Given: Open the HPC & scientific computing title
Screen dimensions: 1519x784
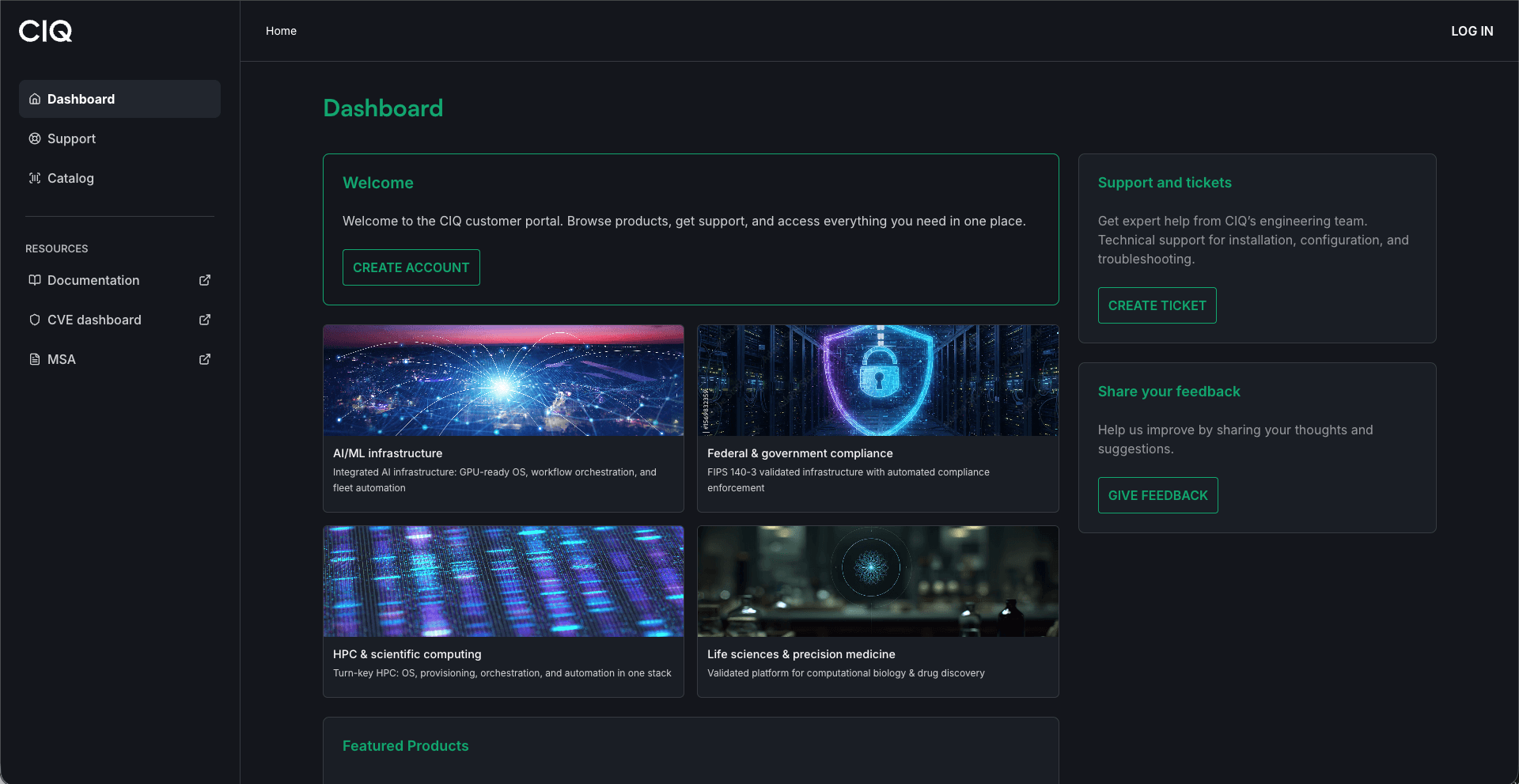Looking at the screenshot, I should (x=407, y=654).
